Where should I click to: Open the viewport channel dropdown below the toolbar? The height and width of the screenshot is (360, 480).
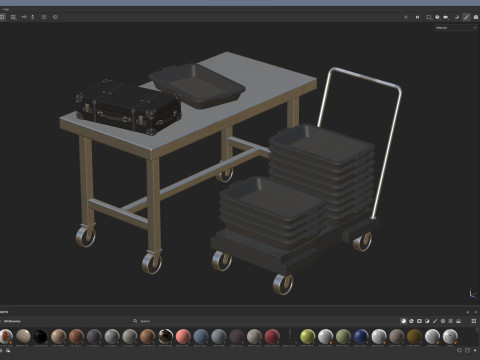[x=456, y=28]
